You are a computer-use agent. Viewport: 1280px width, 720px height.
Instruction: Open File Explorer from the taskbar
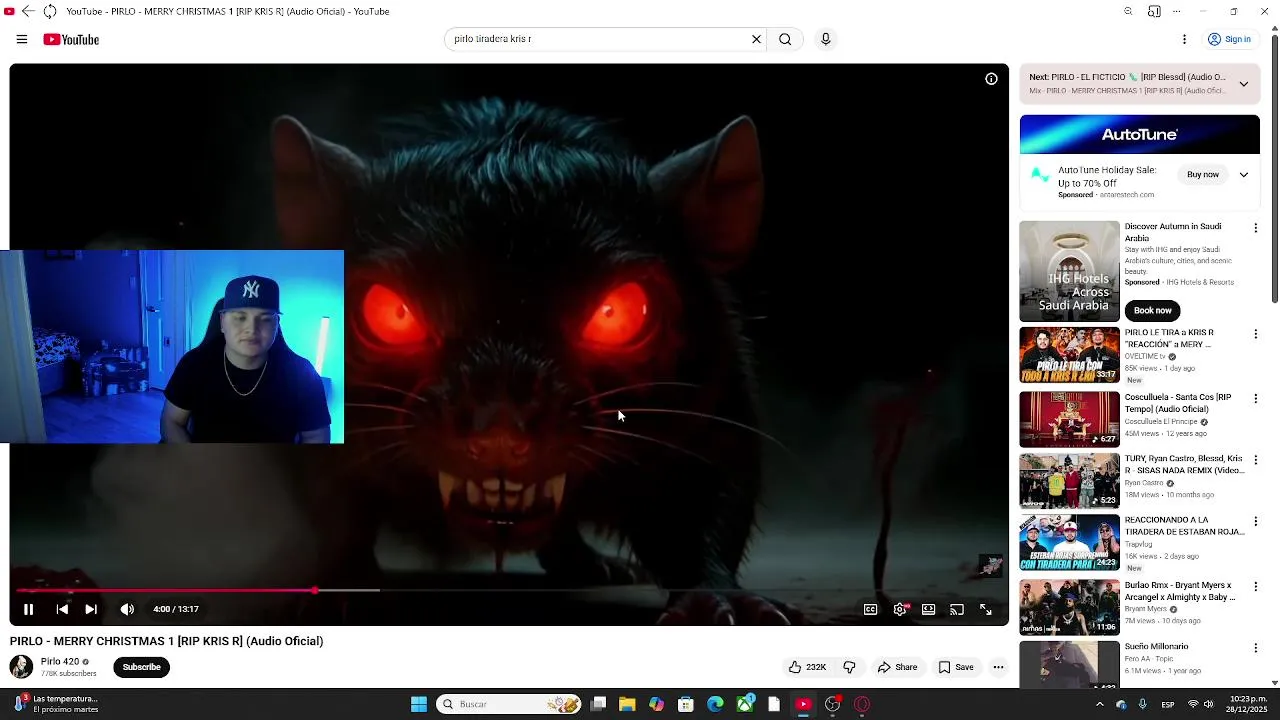(x=627, y=704)
